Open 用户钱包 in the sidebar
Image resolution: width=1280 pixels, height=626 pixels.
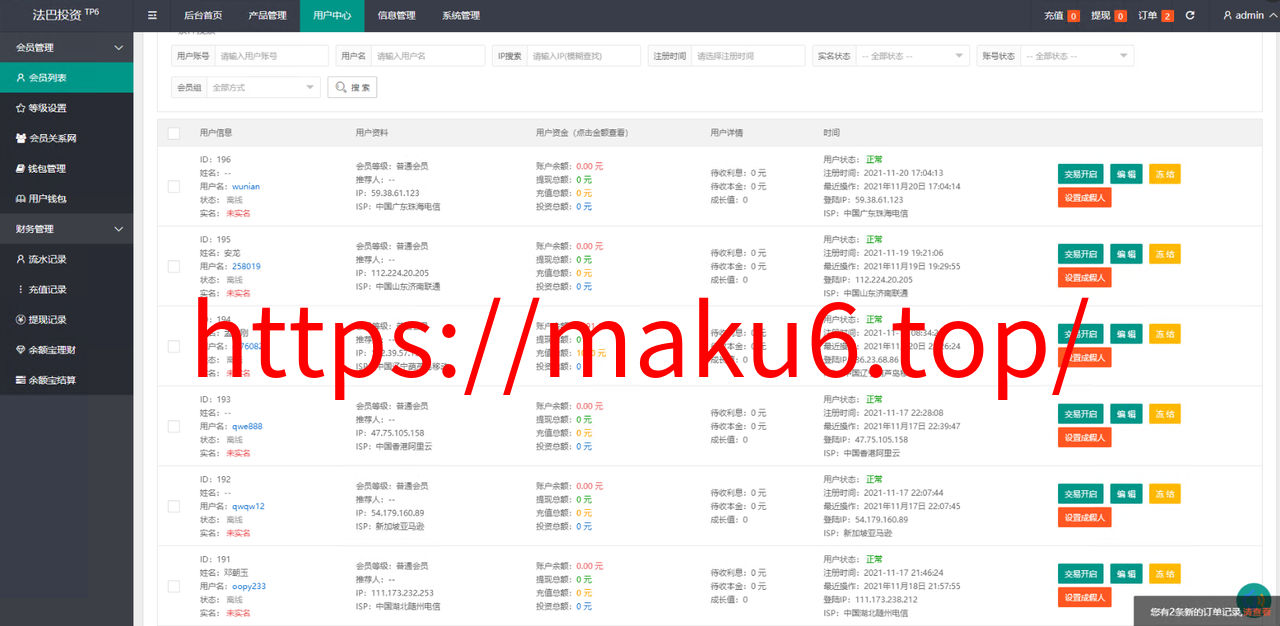point(66,199)
